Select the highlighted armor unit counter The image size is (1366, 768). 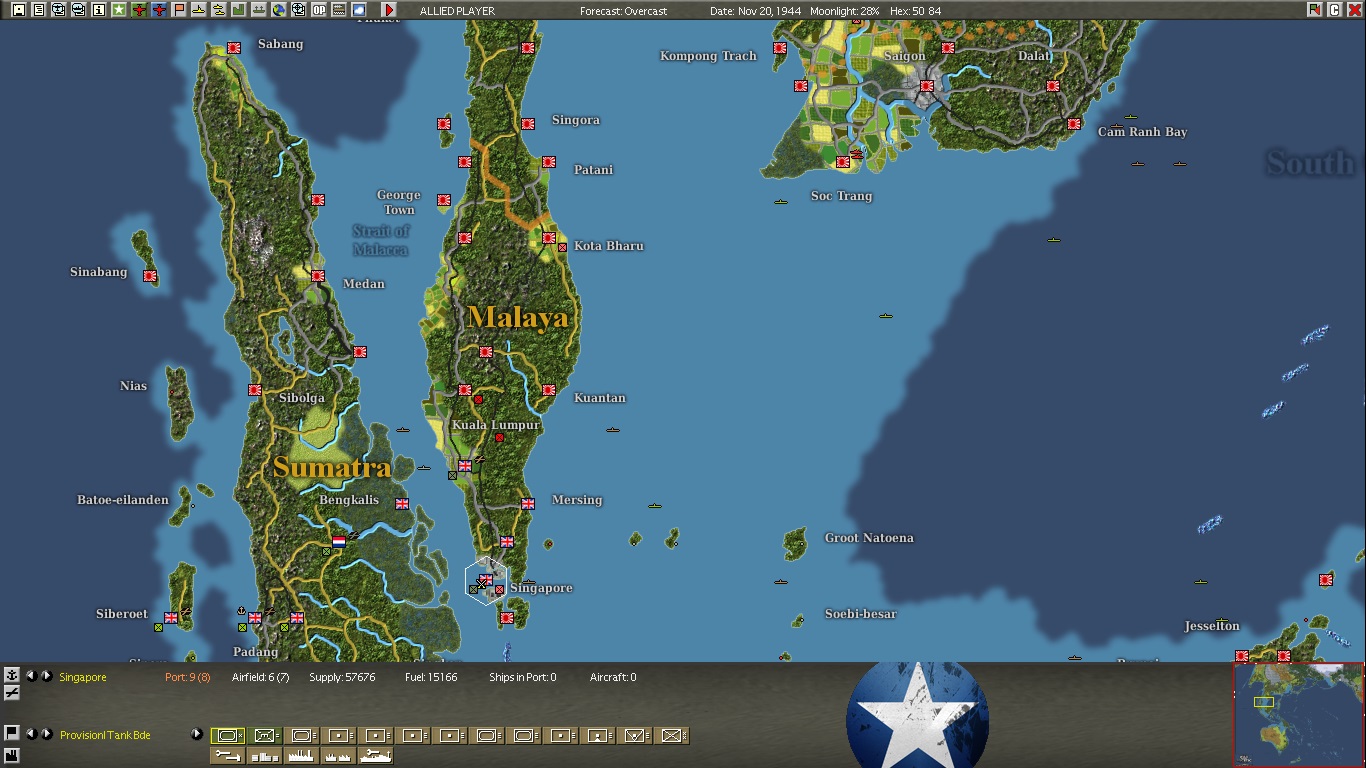click(x=227, y=736)
